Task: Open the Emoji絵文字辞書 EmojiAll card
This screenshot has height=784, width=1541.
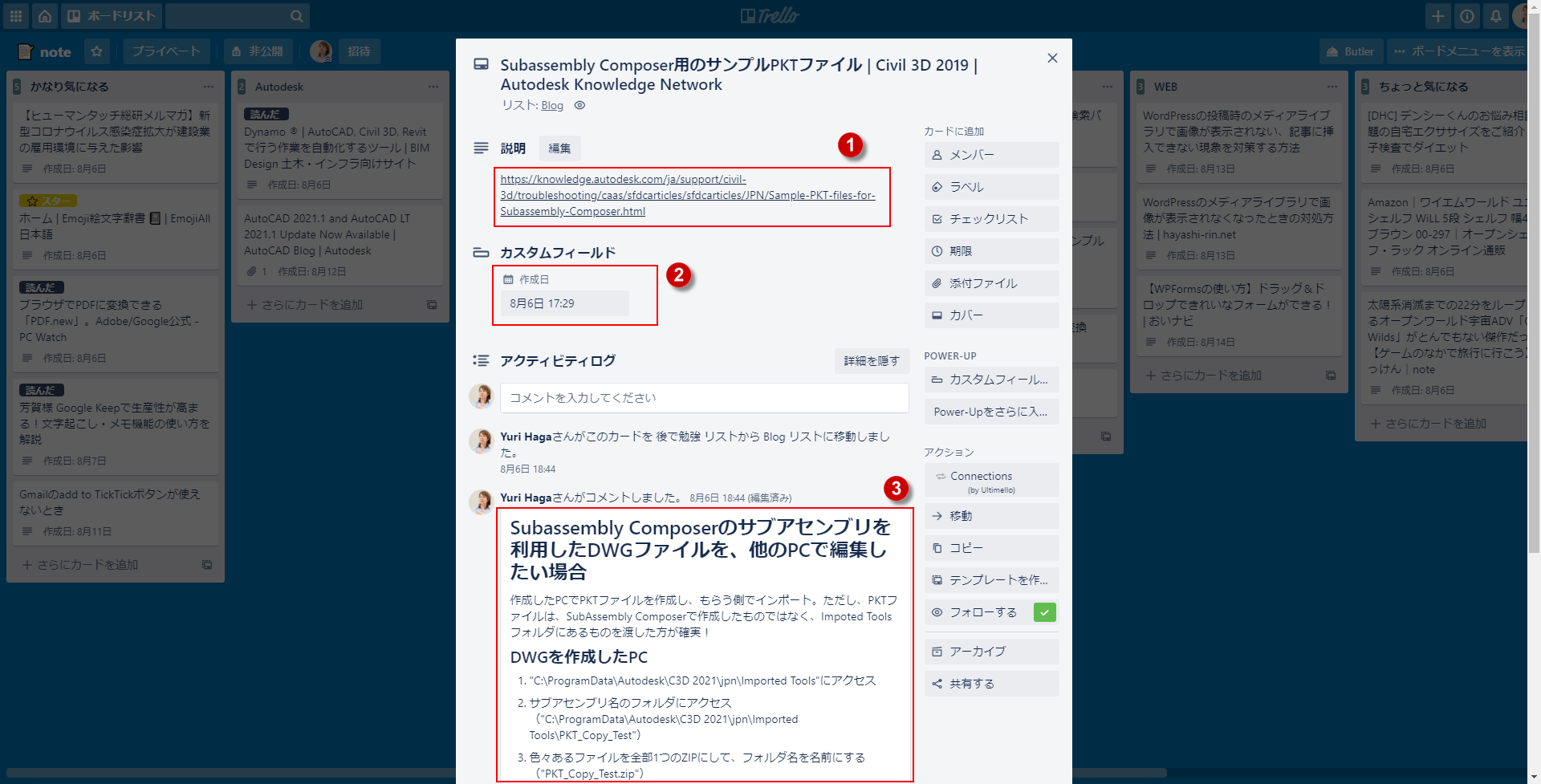Action: [x=116, y=229]
